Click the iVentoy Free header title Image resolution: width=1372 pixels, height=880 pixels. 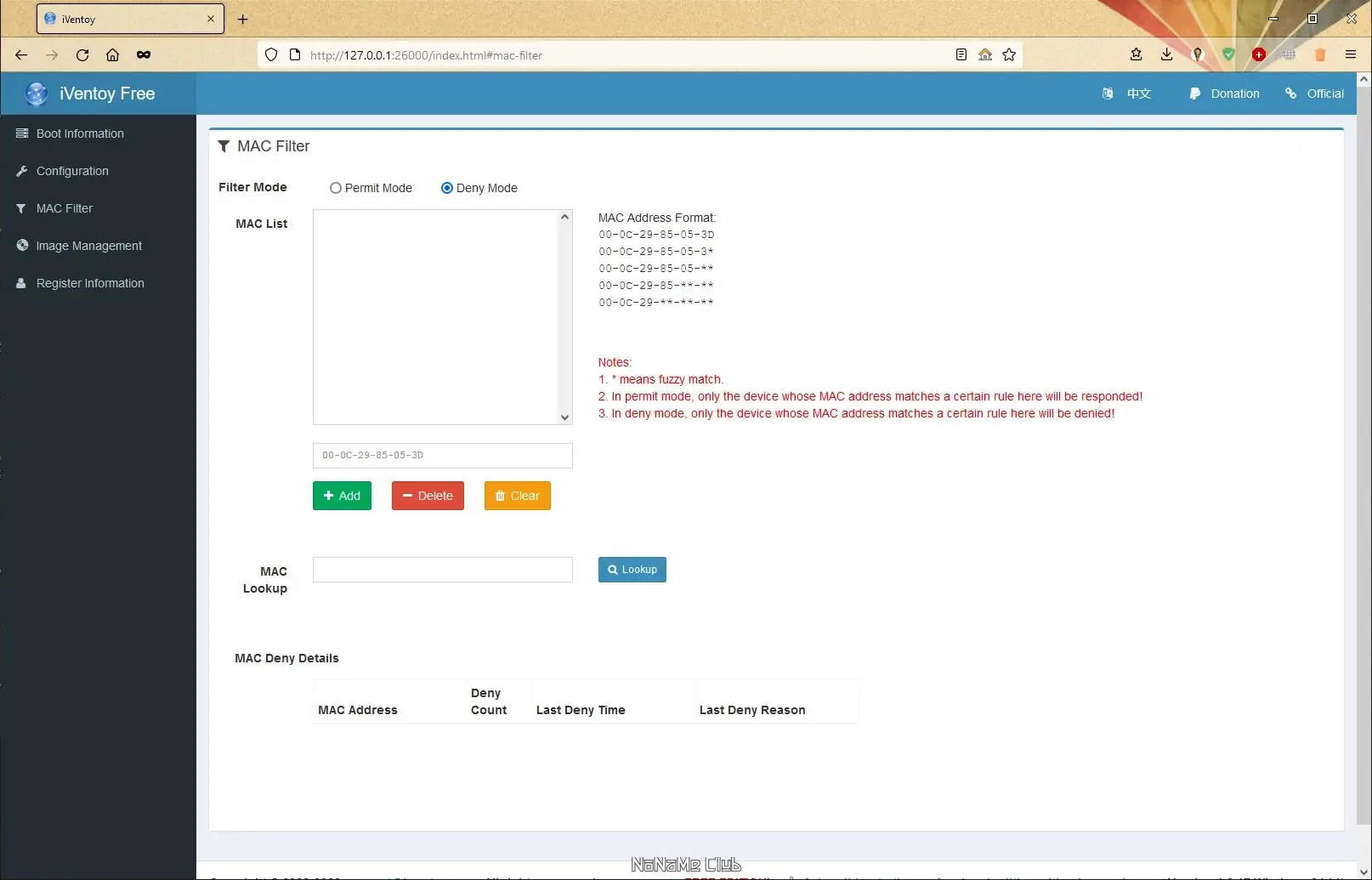tap(107, 94)
